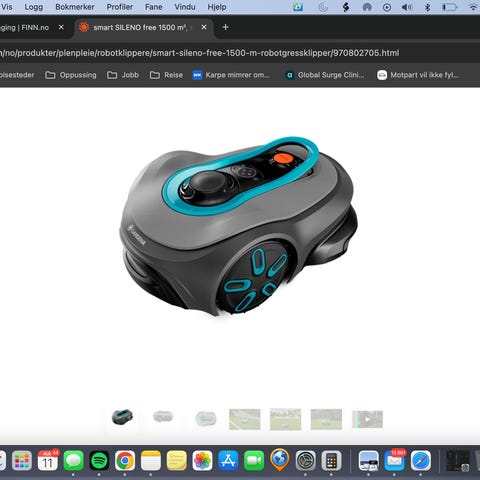Open a new browser tab
This screenshot has width=480, height=480.
tap(225, 27)
